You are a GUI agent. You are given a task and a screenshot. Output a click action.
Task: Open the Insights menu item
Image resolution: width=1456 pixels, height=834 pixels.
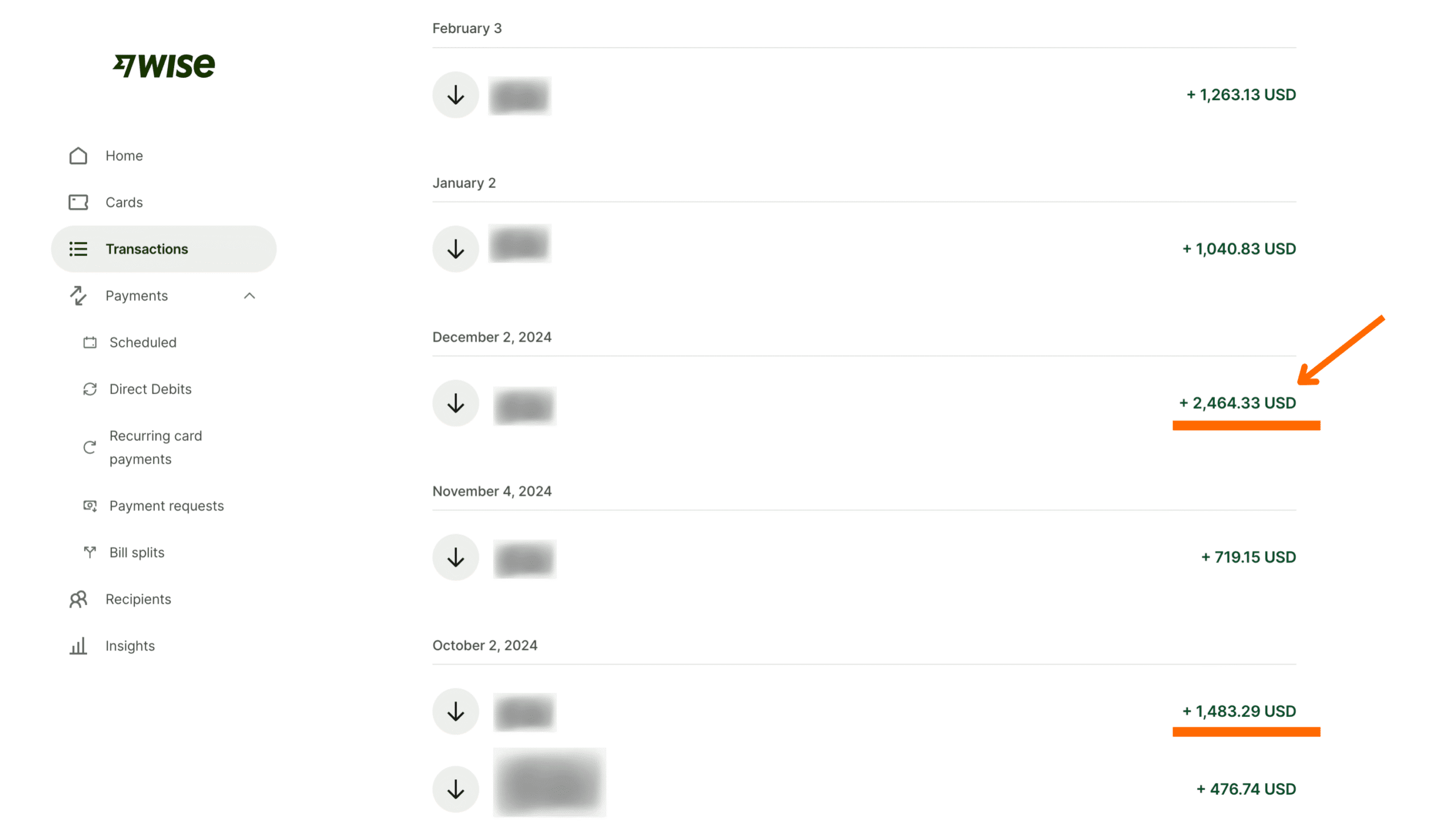130,646
